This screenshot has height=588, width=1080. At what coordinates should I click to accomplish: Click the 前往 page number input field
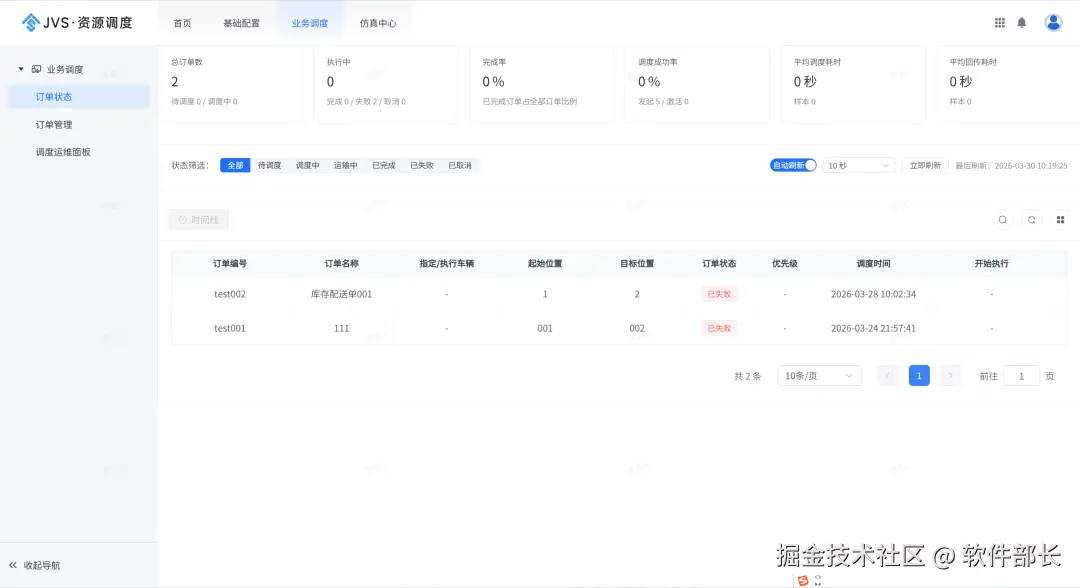click(1021, 375)
